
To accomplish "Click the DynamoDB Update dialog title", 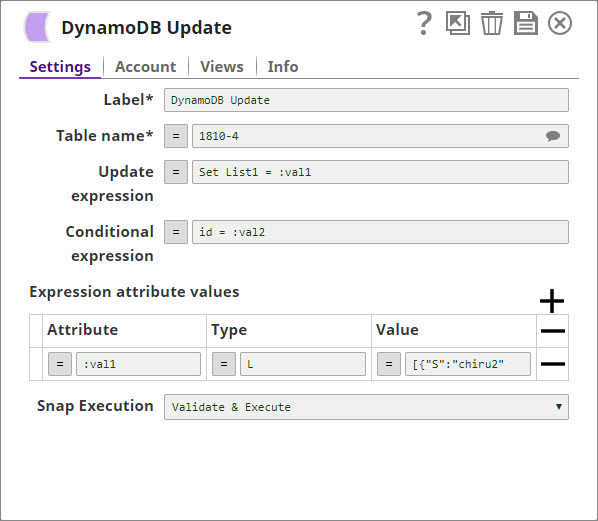I will click(x=146, y=27).
